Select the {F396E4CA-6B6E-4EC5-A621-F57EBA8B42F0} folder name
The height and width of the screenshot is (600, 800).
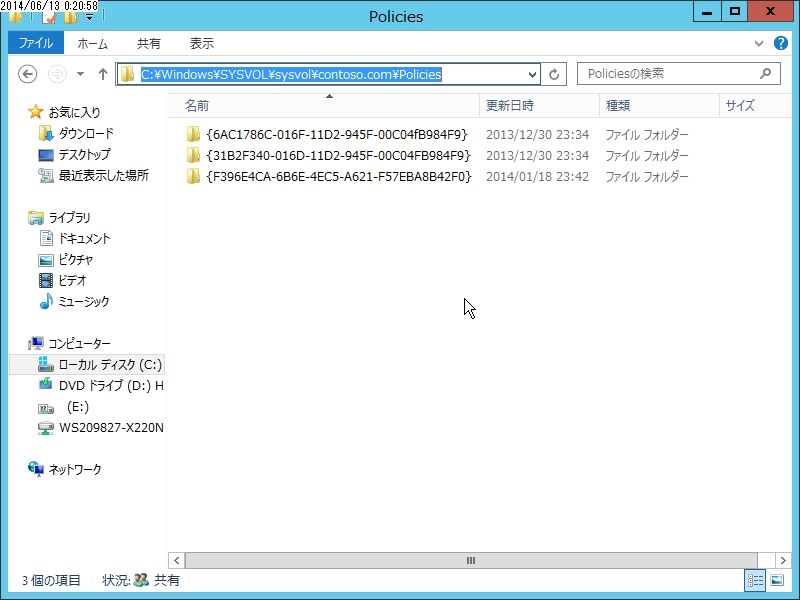pyautogui.click(x=339, y=177)
